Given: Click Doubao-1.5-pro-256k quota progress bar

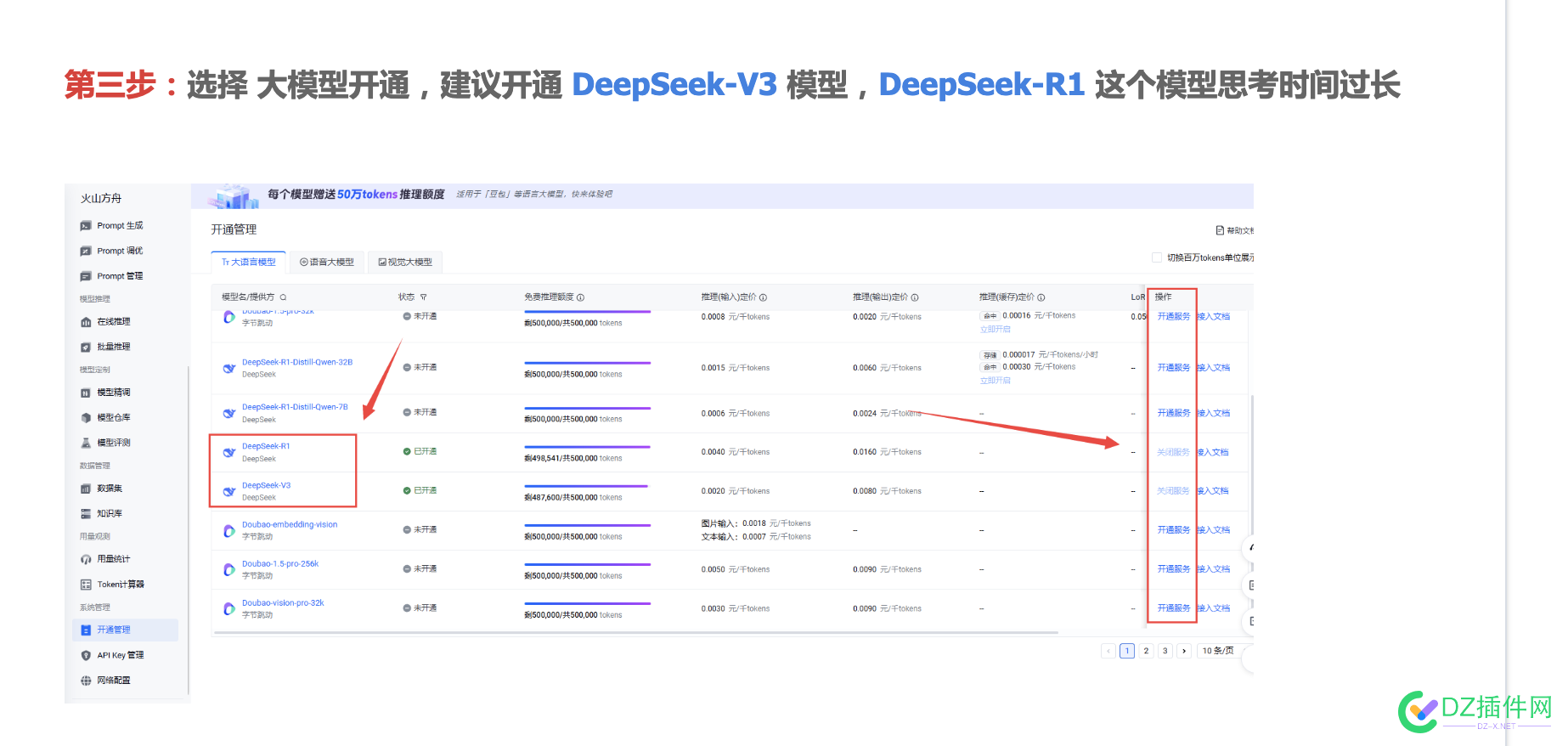Looking at the screenshot, I should pyautogui.click(x=587, y=564).
